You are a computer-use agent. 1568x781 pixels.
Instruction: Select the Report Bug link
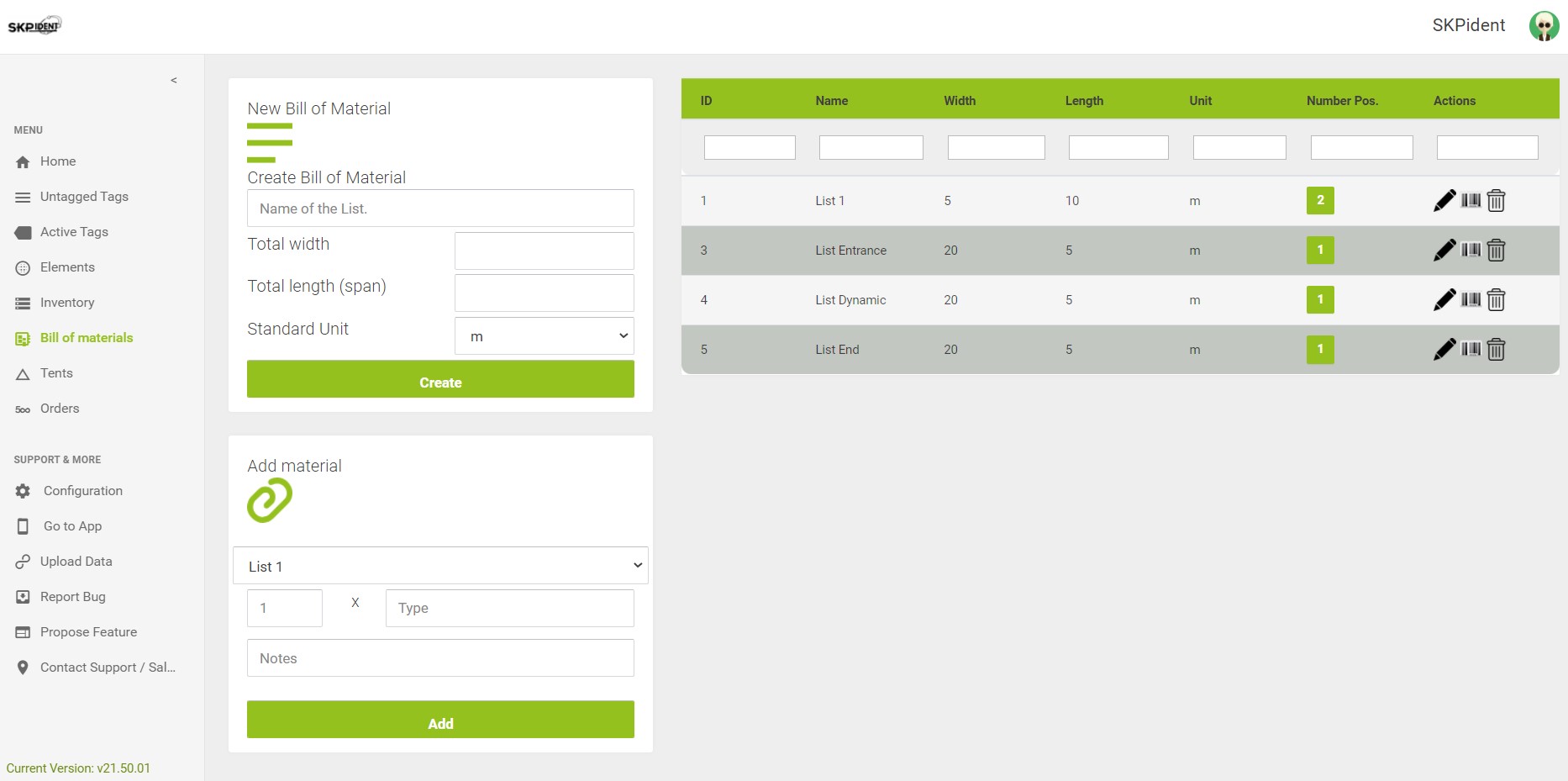point(72,597)
